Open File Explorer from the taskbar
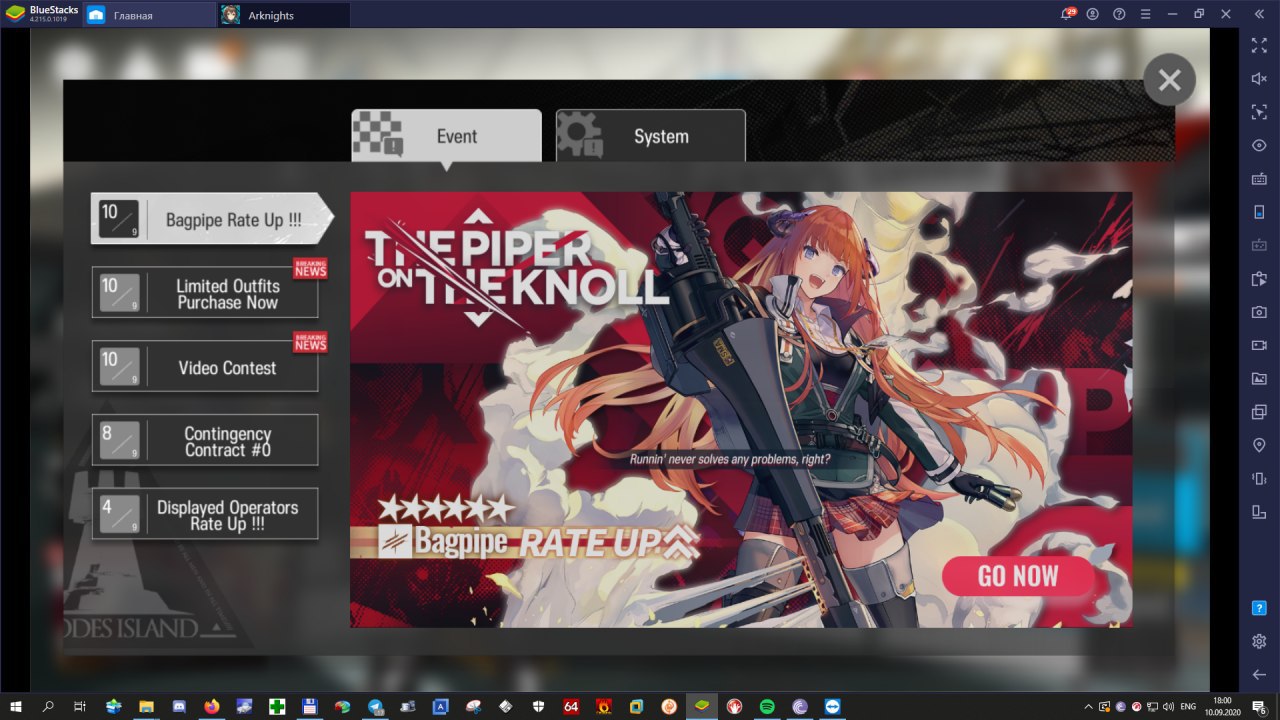This screenshot has height=720, width=1280. [x=146, y=706]
